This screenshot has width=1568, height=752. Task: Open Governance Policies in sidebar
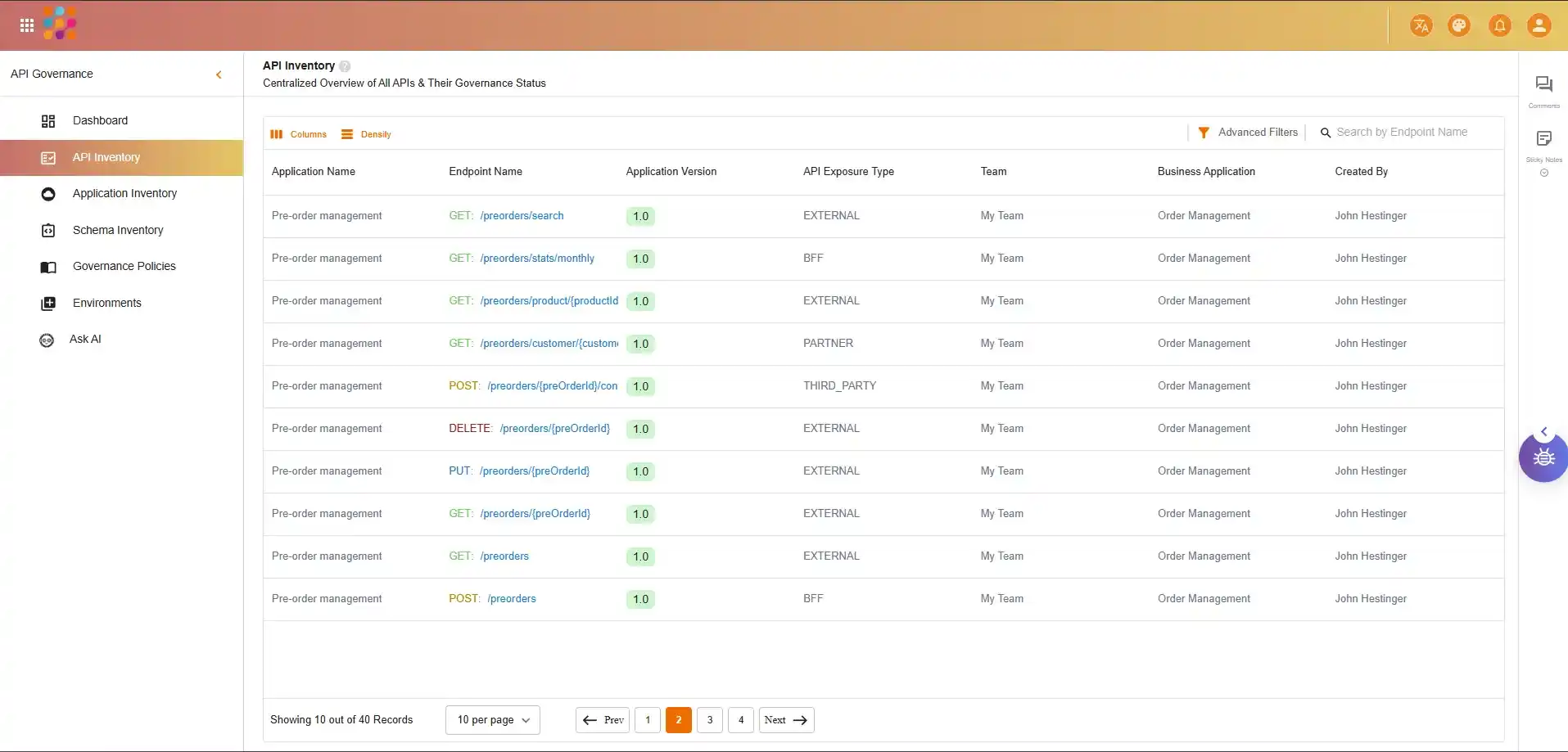point(124,267)
